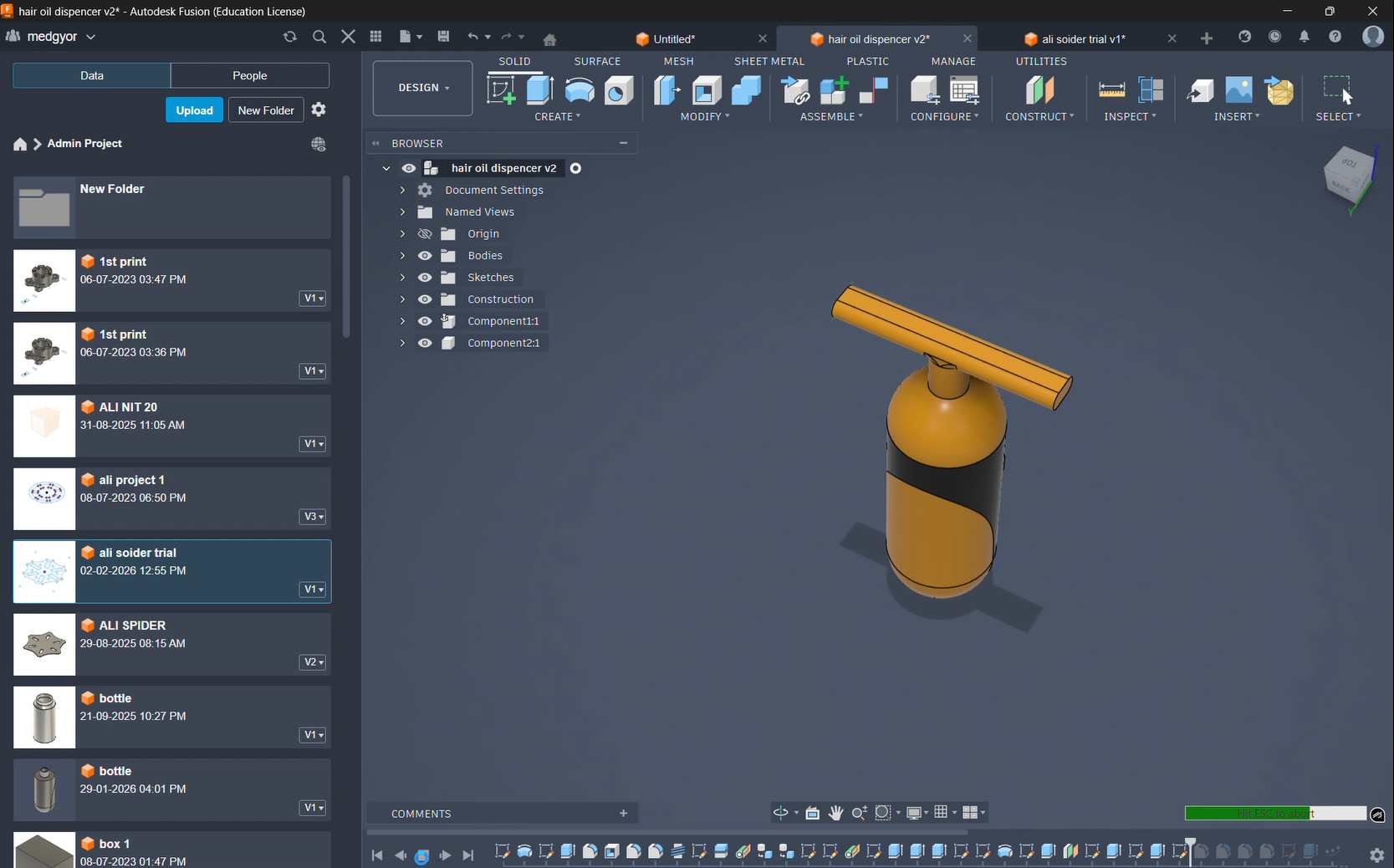Open the V3 version dropdown for ali project 1
1394x868 pixels.
(313, 517)
